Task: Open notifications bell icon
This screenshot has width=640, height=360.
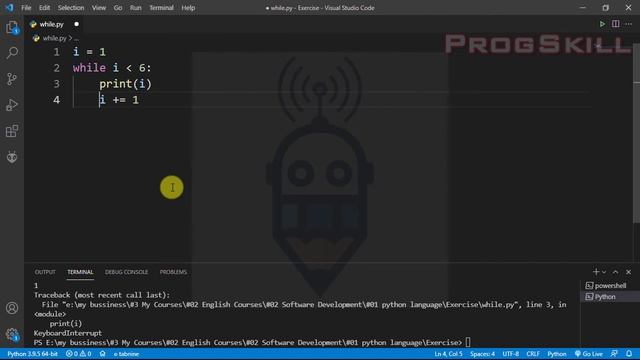Action: pyautogui.click(x=629, y=354)
